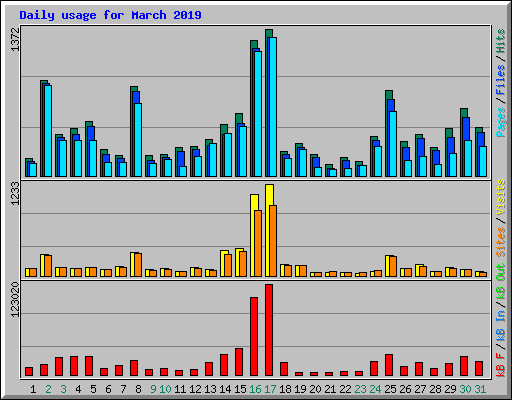Image resolution: width=512 pixels, height=400 pixels.
Task: Click day 25 on the x-axis
Action: click(390, 389)
